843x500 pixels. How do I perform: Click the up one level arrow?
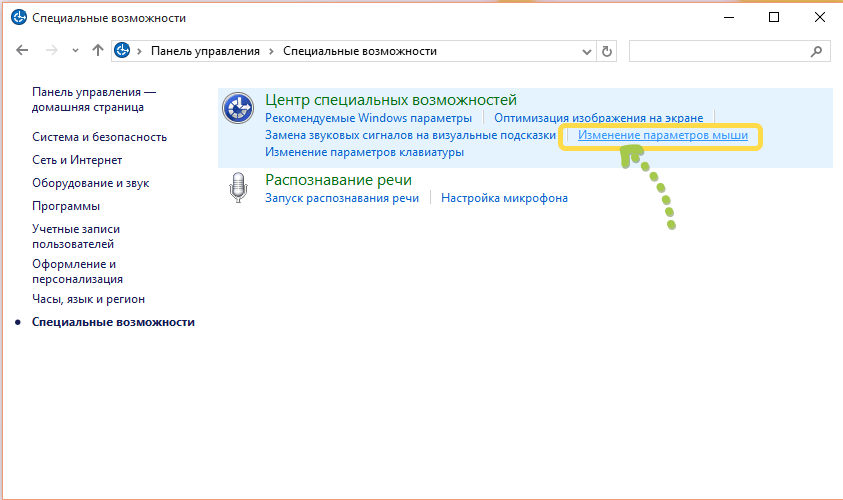click(x=97, y=50)
